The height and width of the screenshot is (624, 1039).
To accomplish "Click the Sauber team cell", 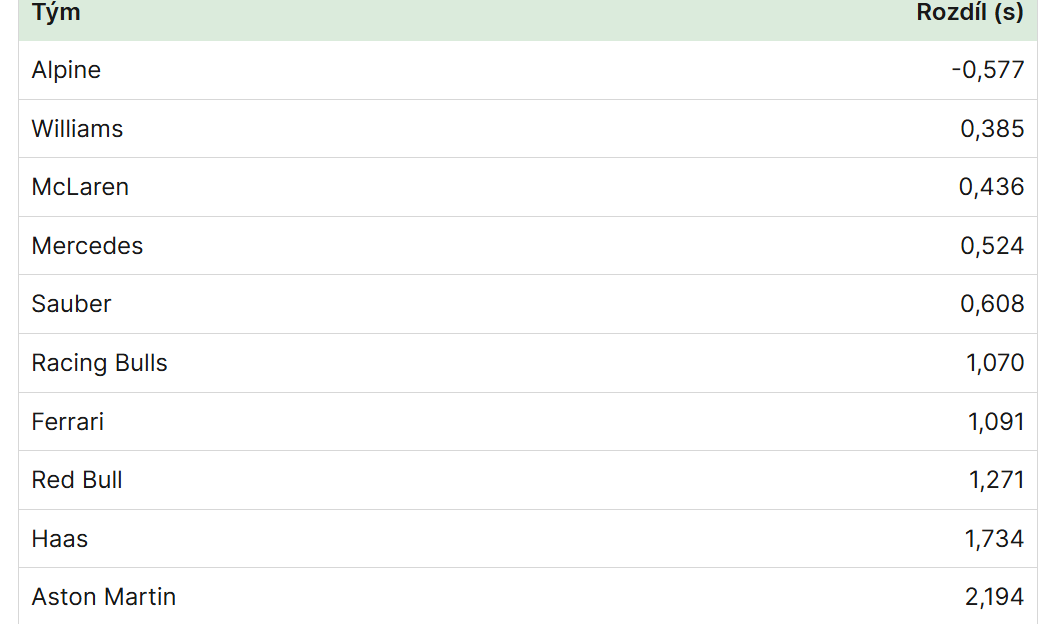I will (72, 304).
